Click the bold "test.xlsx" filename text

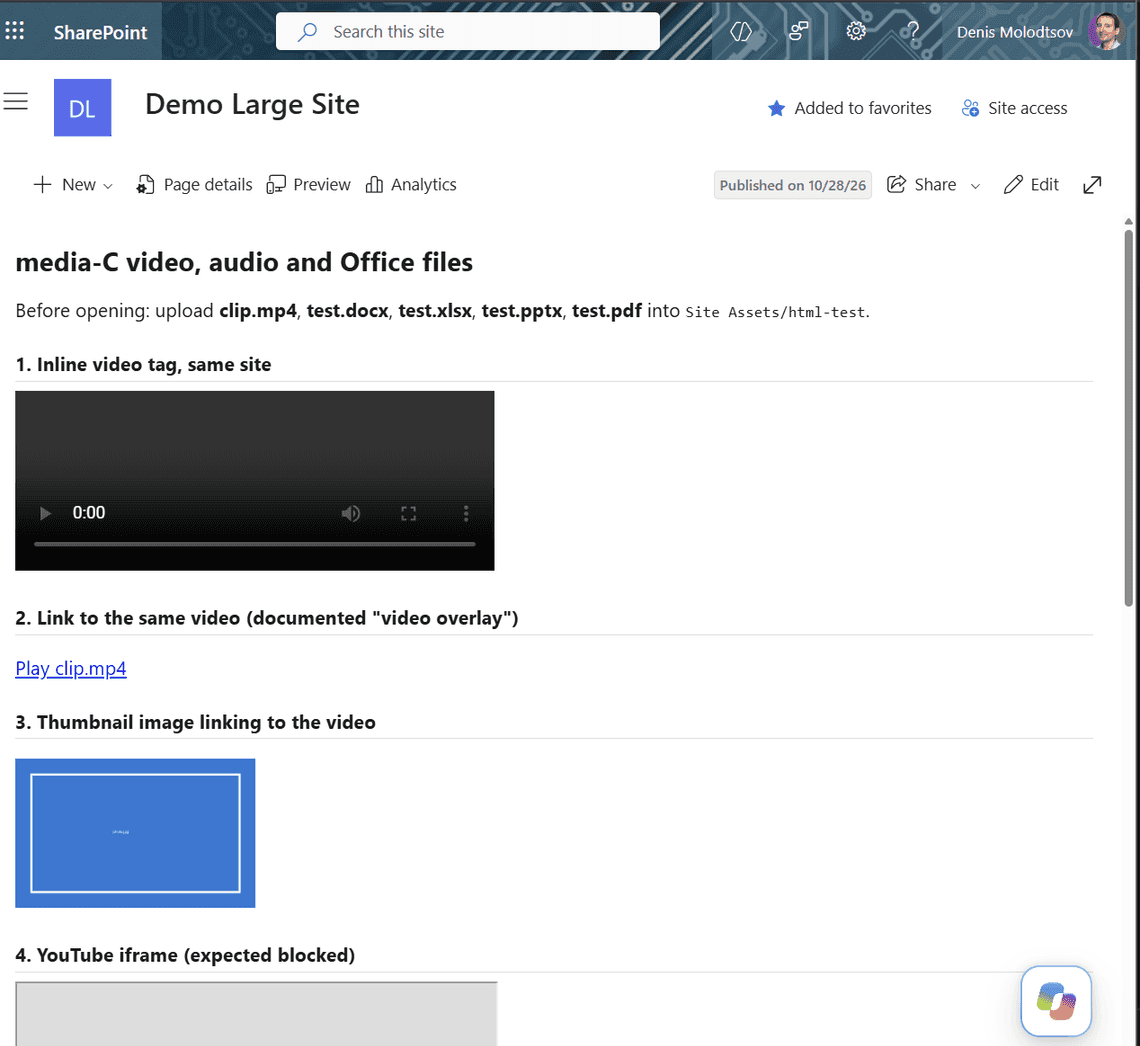435,311
